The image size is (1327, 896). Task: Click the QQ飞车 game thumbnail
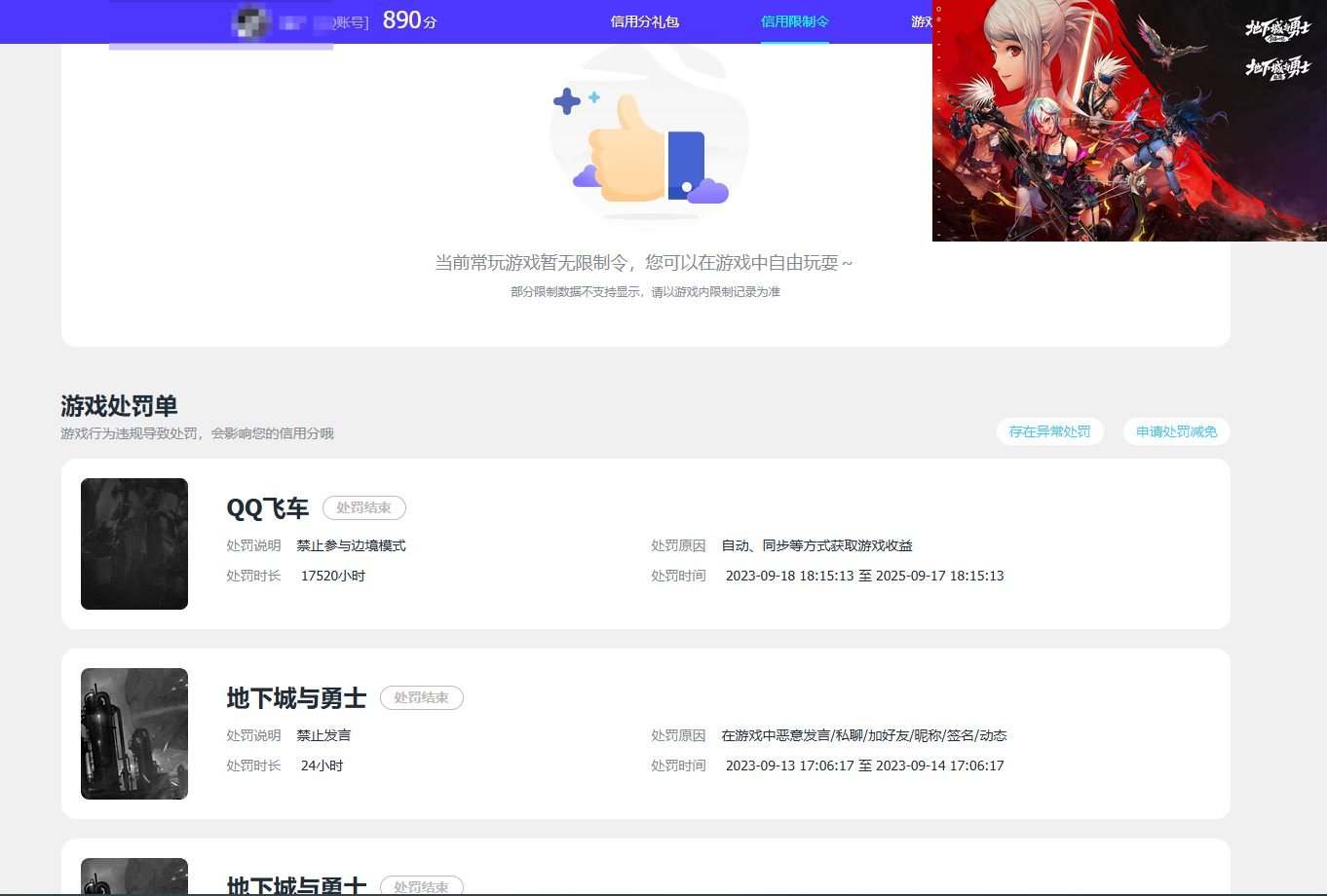[134, 543]
